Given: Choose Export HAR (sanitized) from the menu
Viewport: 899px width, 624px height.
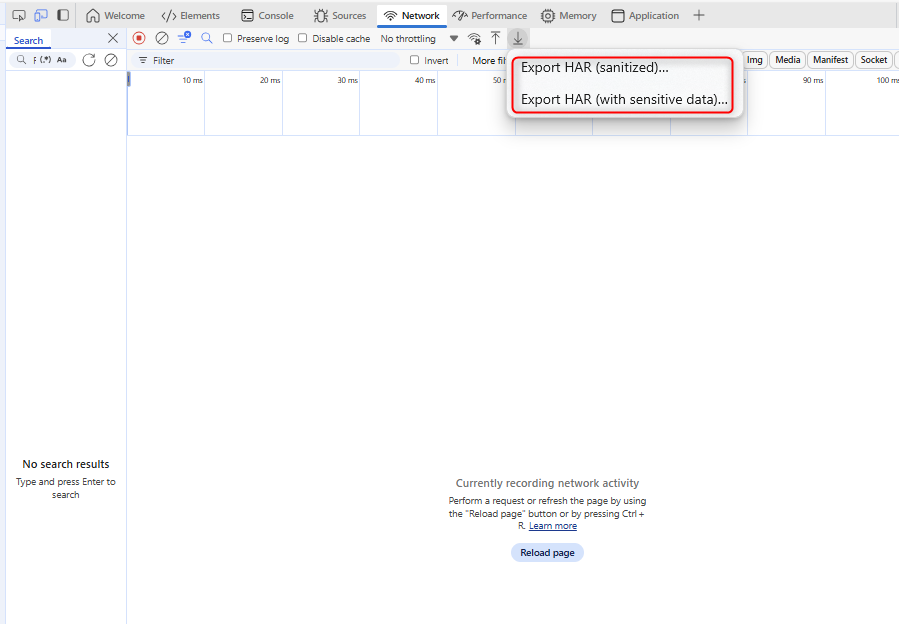Looking at the screenshot, I should tap(594, 68).
